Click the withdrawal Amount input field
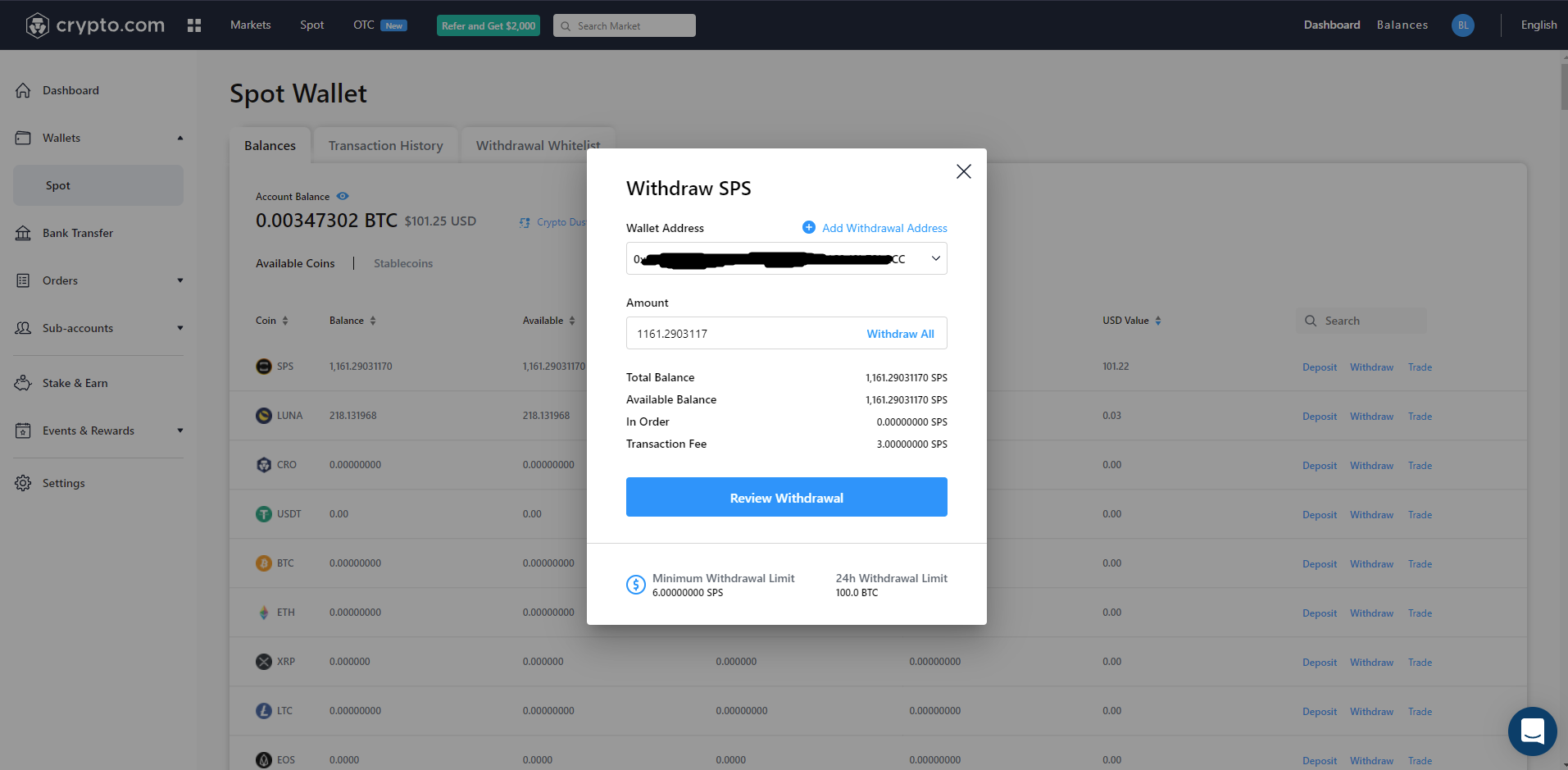Image resolution: width=1568 pixels, height=770 pixels. pyautogui.click(x=786, y=333)
